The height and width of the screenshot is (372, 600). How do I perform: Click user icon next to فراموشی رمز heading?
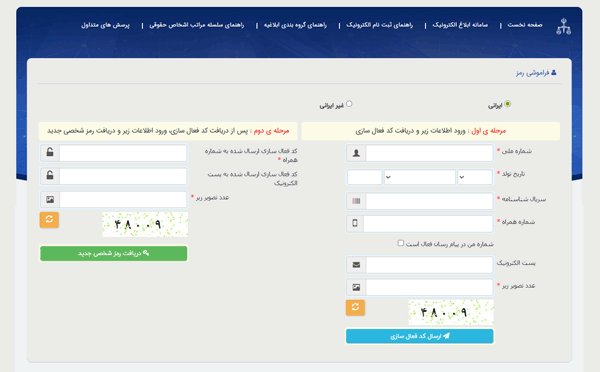pyautogui.click(x=553, y=72)
